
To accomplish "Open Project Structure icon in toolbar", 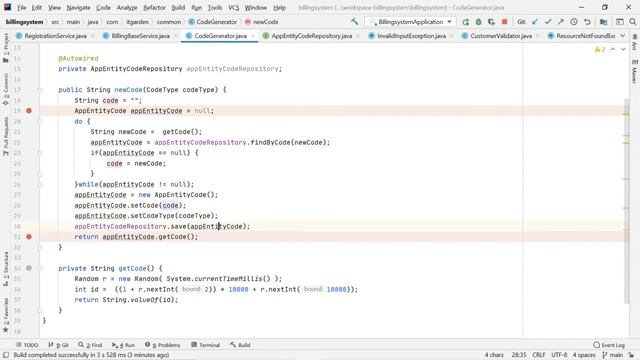I will pyautogui.click(x=603, y=22).
